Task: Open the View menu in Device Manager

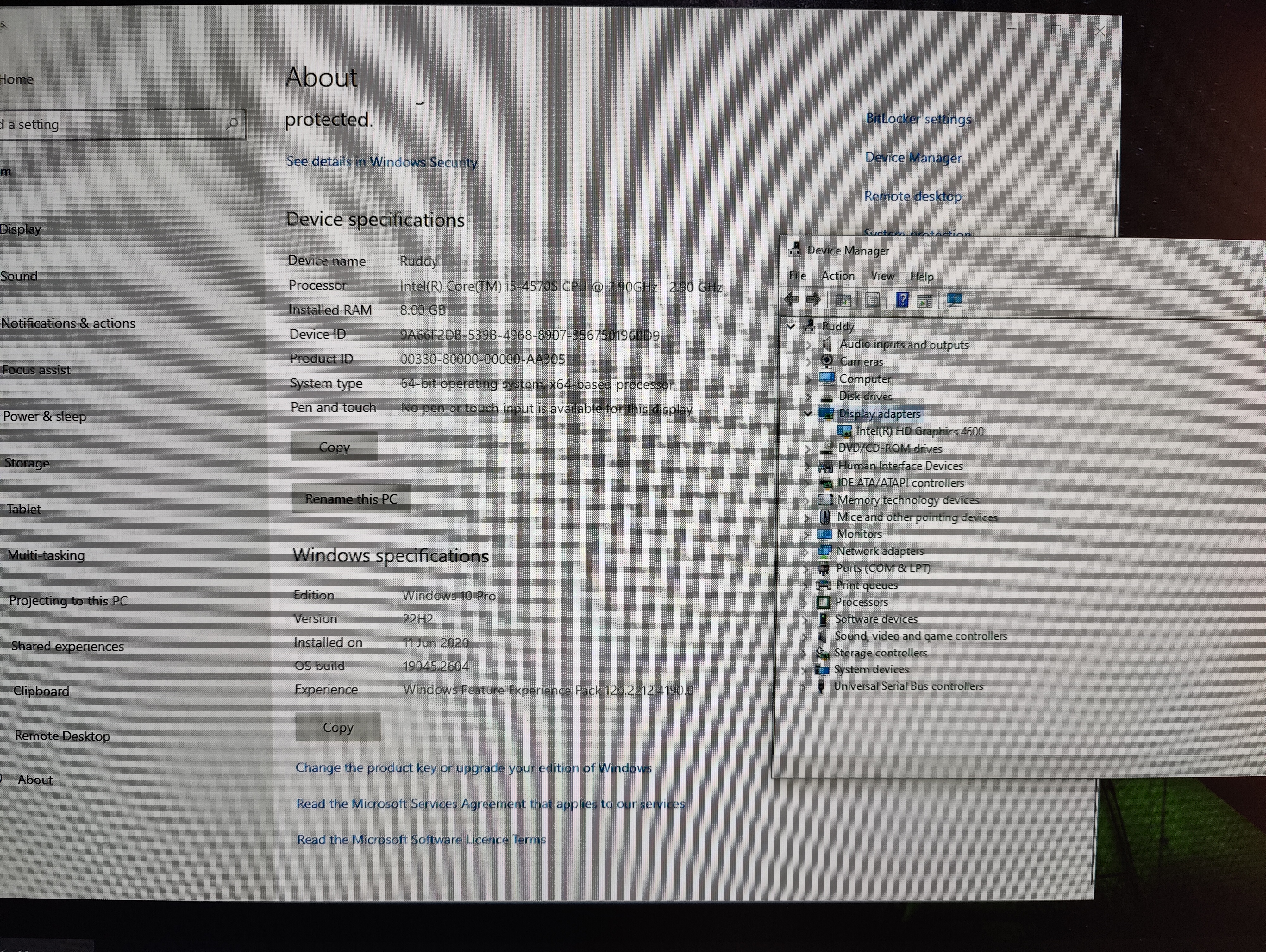Action: coord(882,276)
